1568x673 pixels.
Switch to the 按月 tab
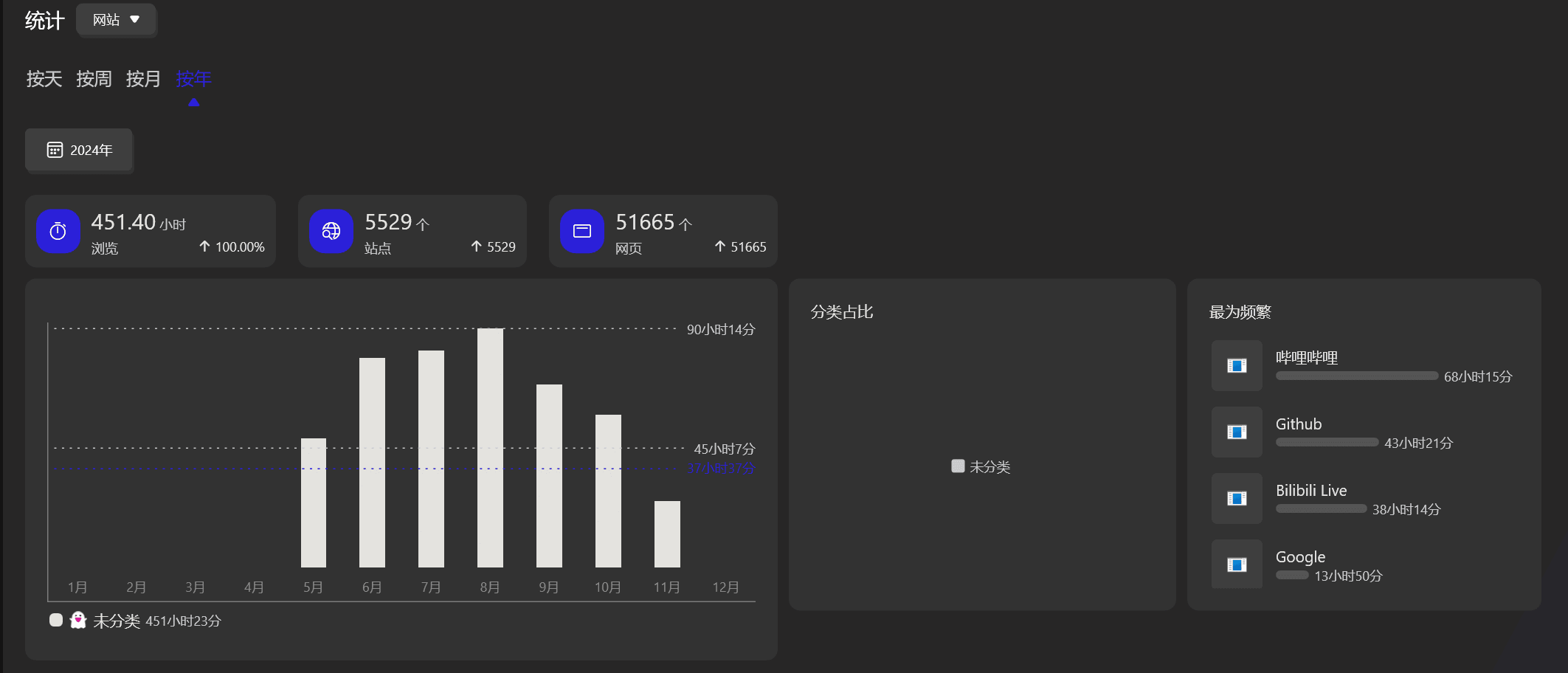[143, 79]
